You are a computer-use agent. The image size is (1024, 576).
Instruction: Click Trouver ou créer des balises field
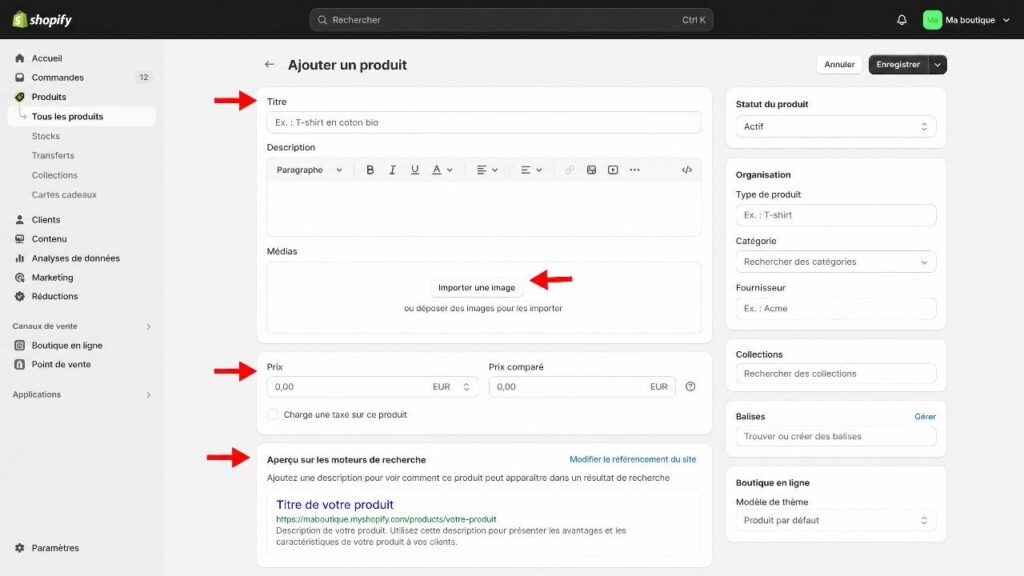tap(836, 436)
